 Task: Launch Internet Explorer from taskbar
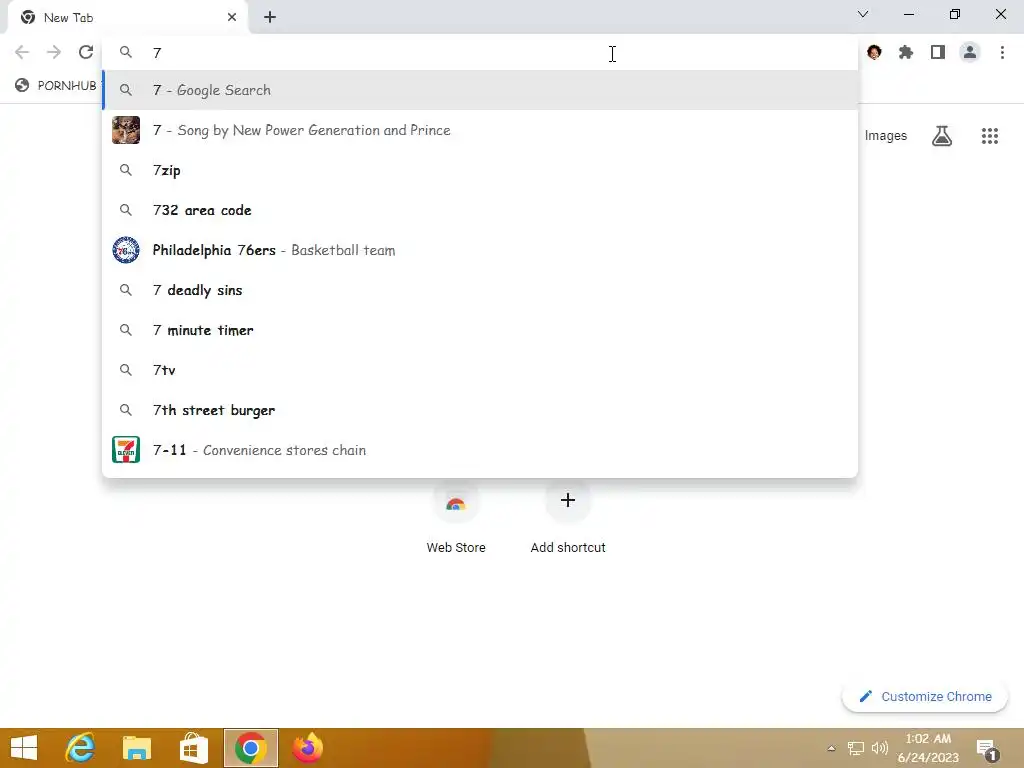pos(80,748)
